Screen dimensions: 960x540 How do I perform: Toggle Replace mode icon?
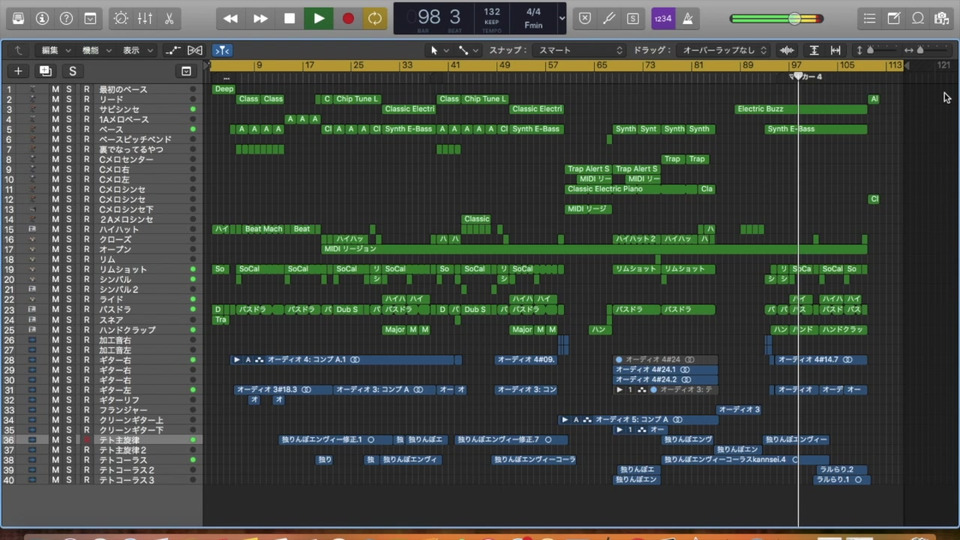pyautogui.click(x=585, y=18)
